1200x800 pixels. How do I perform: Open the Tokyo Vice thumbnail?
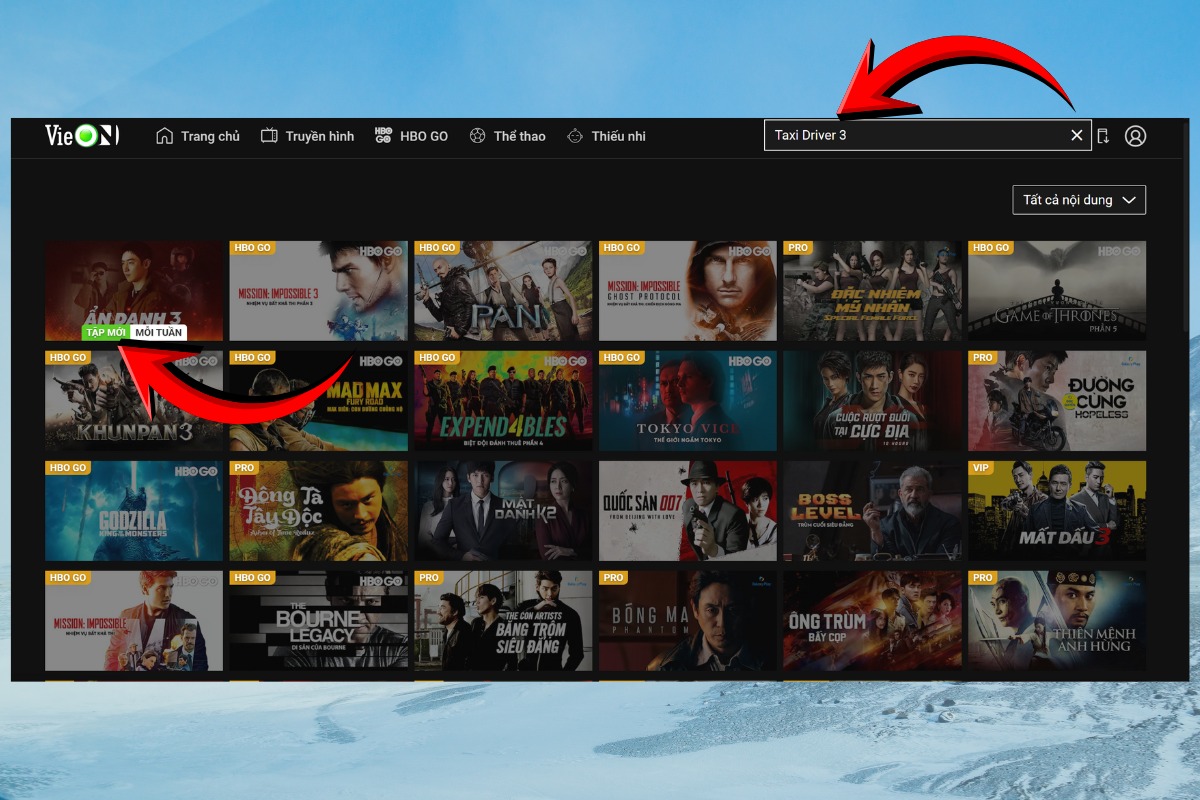coord(688,400)
